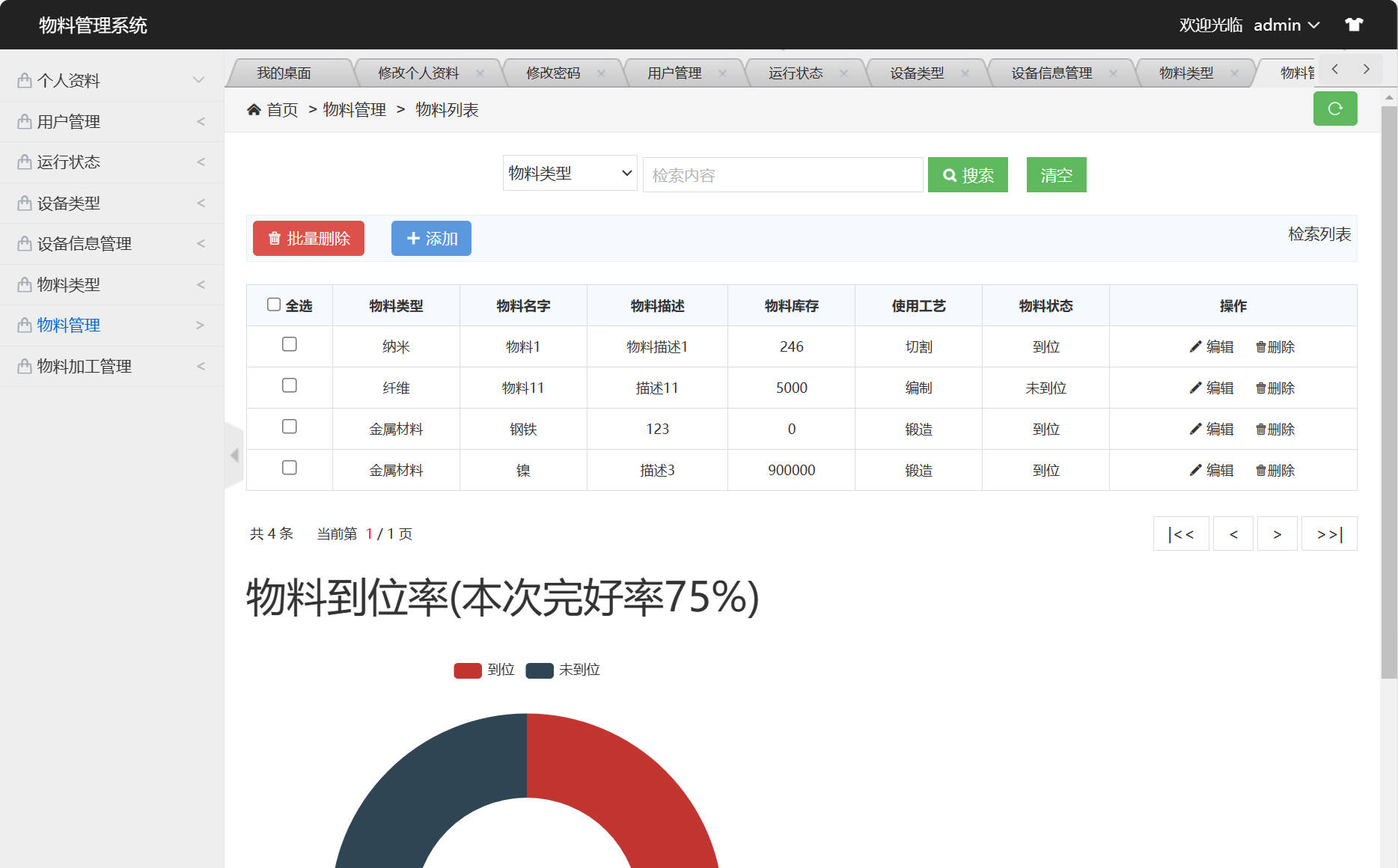Check the 全选 select-all checkbox

pos(274,304)
